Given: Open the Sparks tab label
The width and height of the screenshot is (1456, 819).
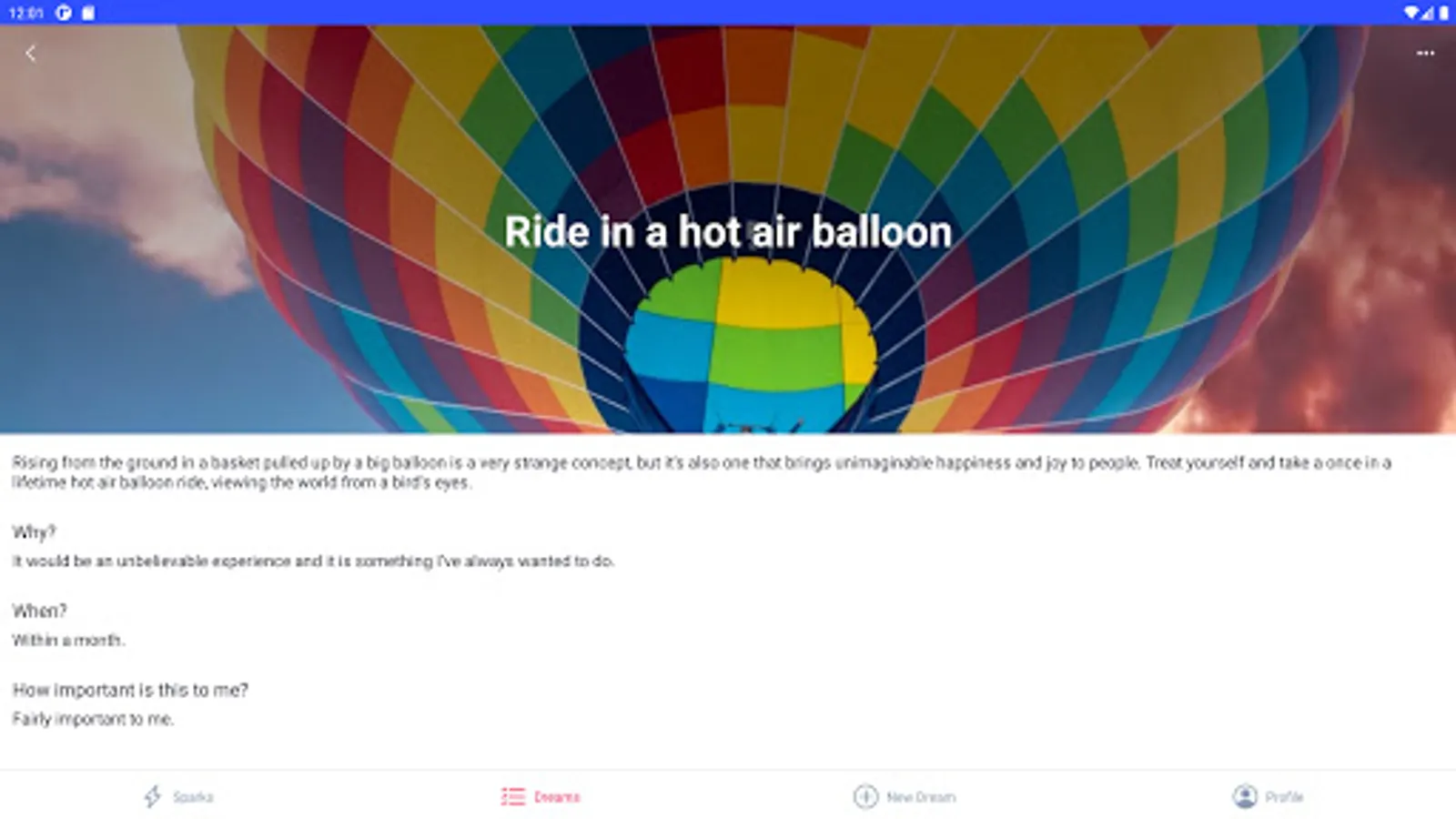Looking at the screenshot, I should coord(193,797).
